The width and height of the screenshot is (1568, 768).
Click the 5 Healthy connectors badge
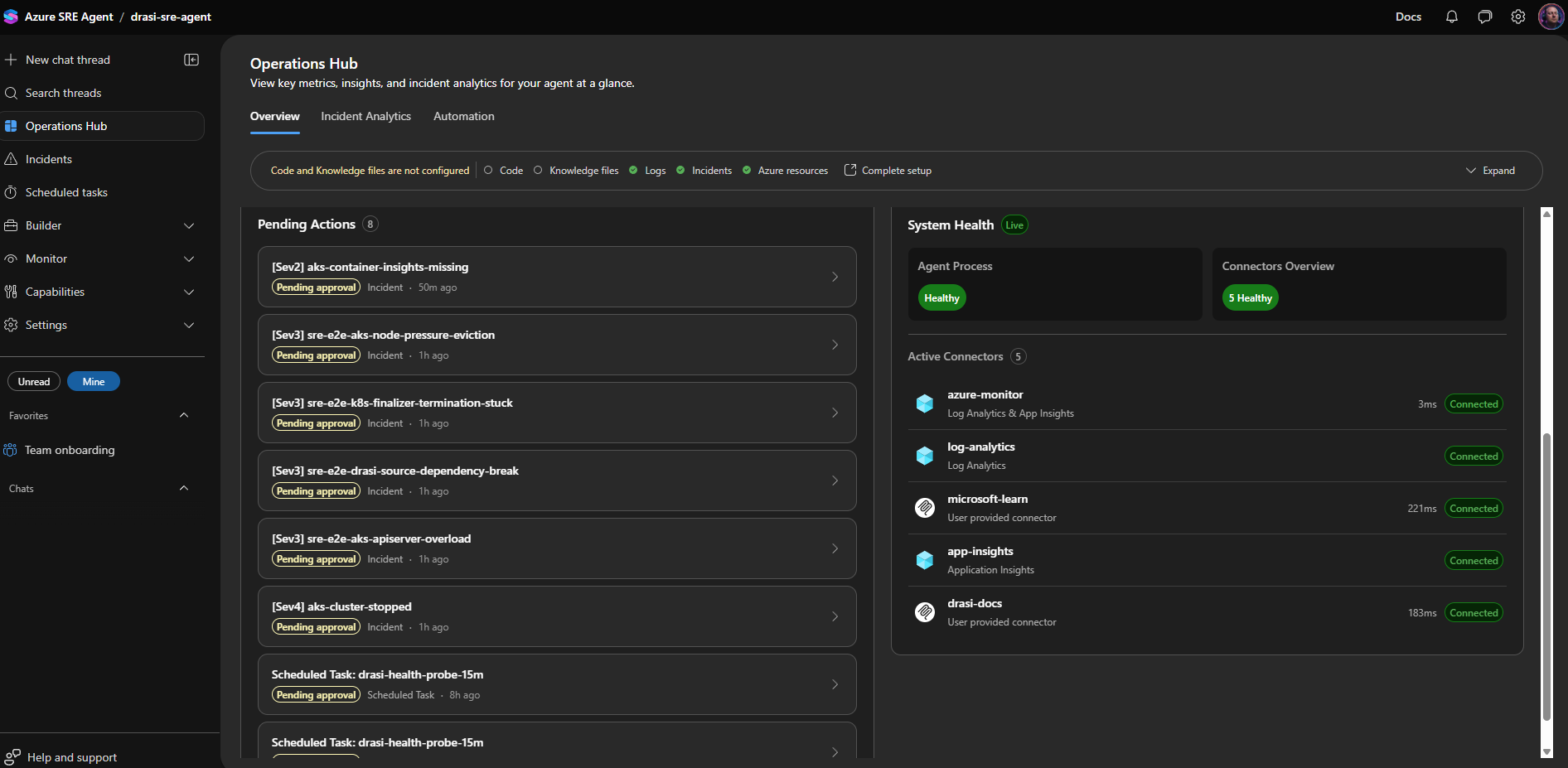pyautogui.click(x=1250, y=298)
